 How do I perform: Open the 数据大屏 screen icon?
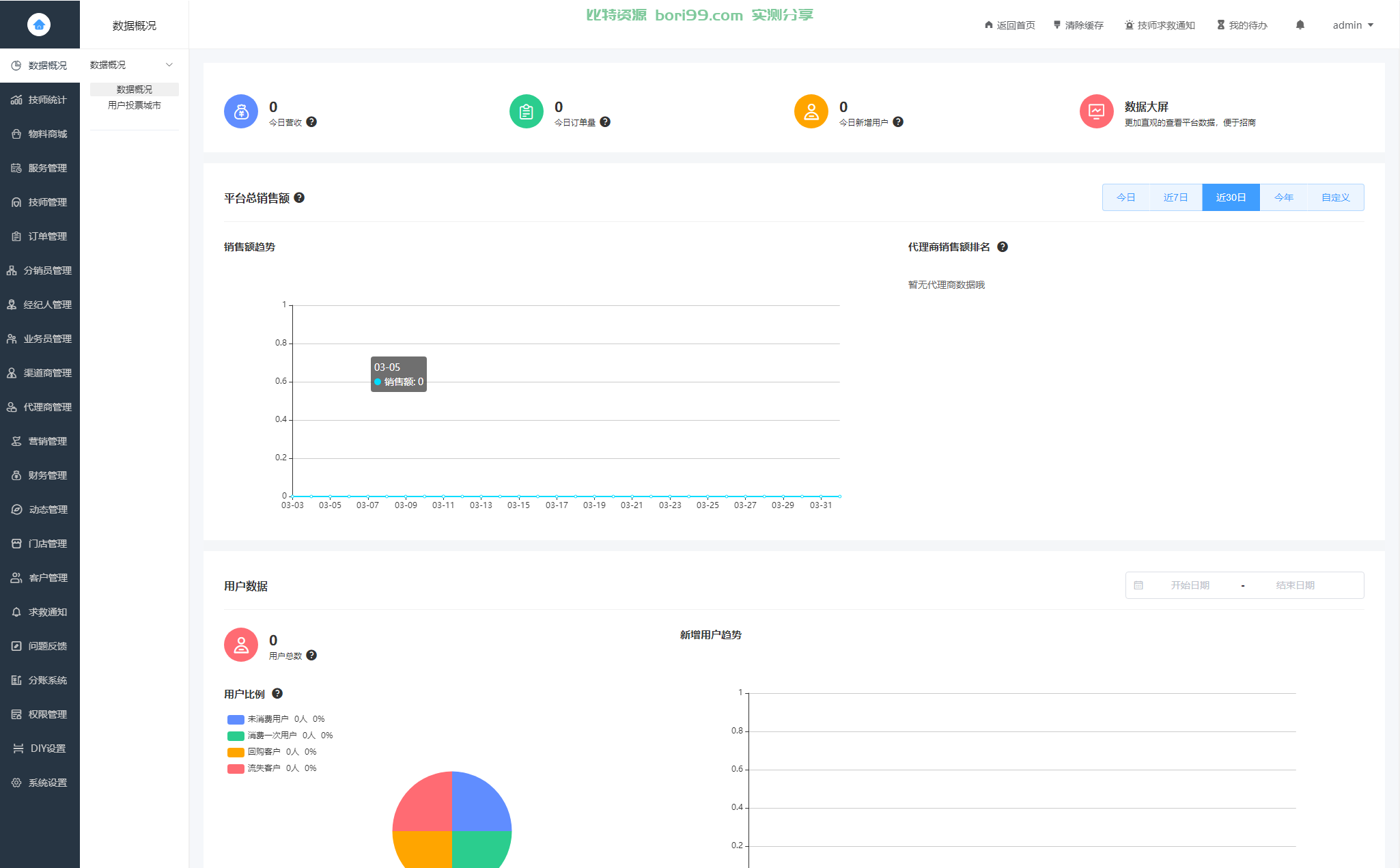[x=1097, y=111]
